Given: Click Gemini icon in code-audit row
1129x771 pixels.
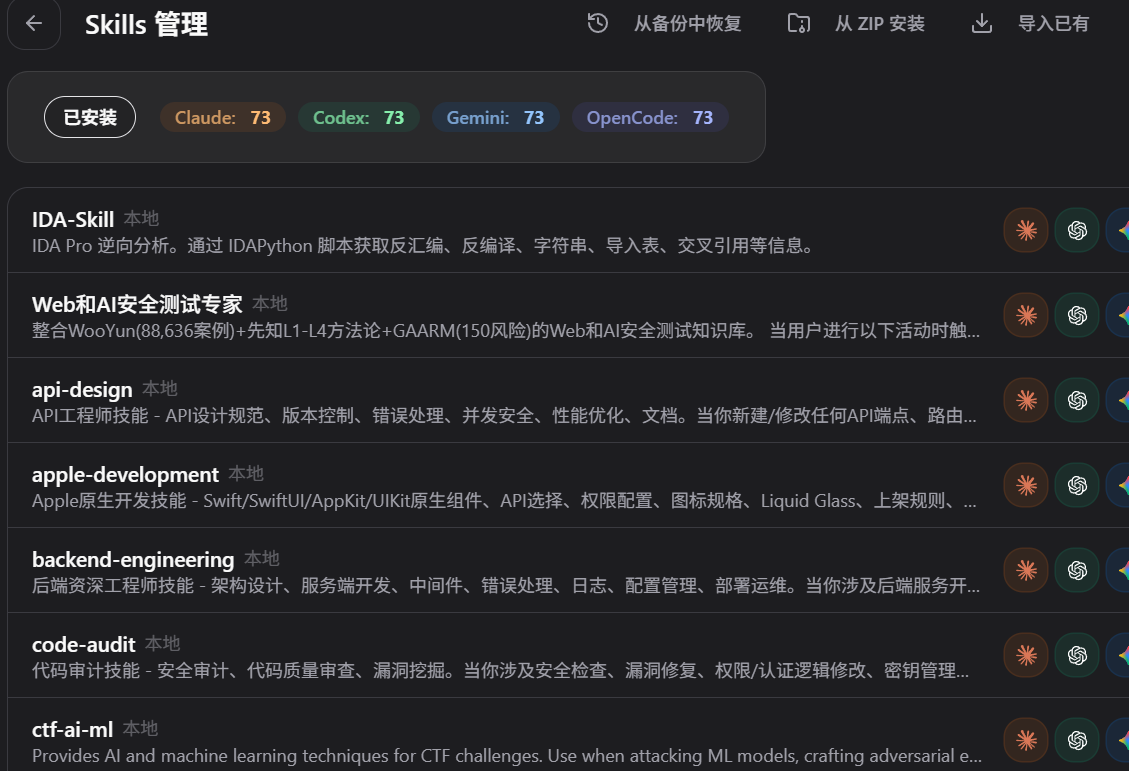Looking at the screenshot, I should 1119,655.
